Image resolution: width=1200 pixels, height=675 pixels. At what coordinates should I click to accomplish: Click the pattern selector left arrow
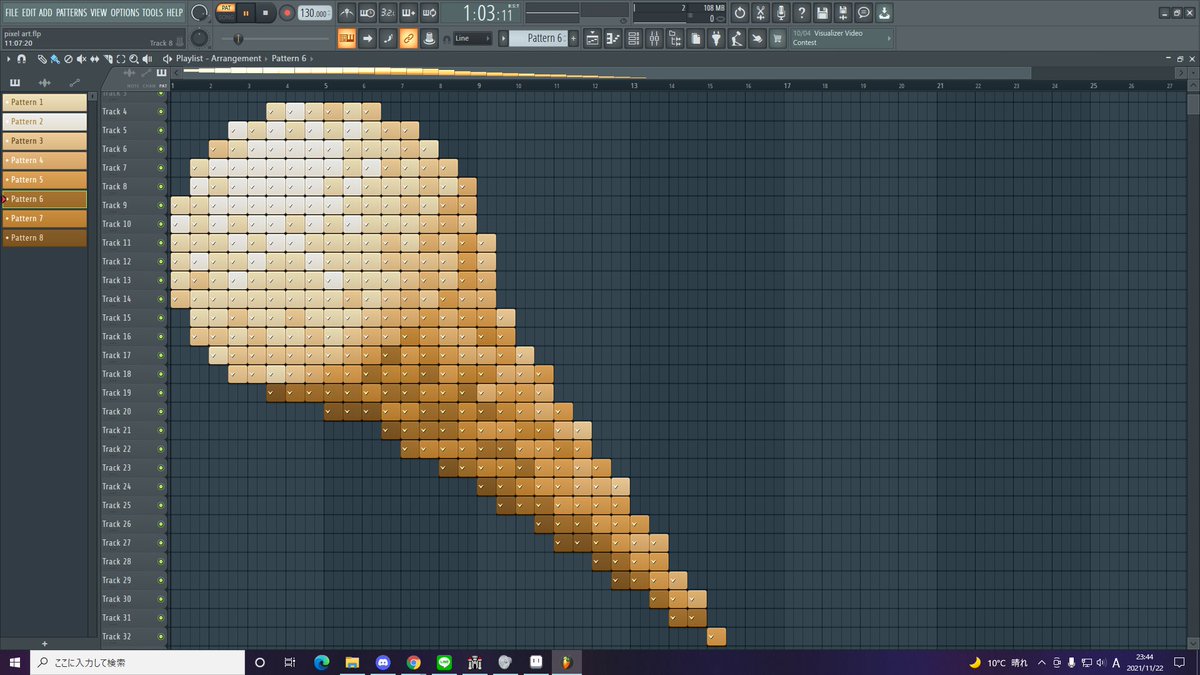503,39
